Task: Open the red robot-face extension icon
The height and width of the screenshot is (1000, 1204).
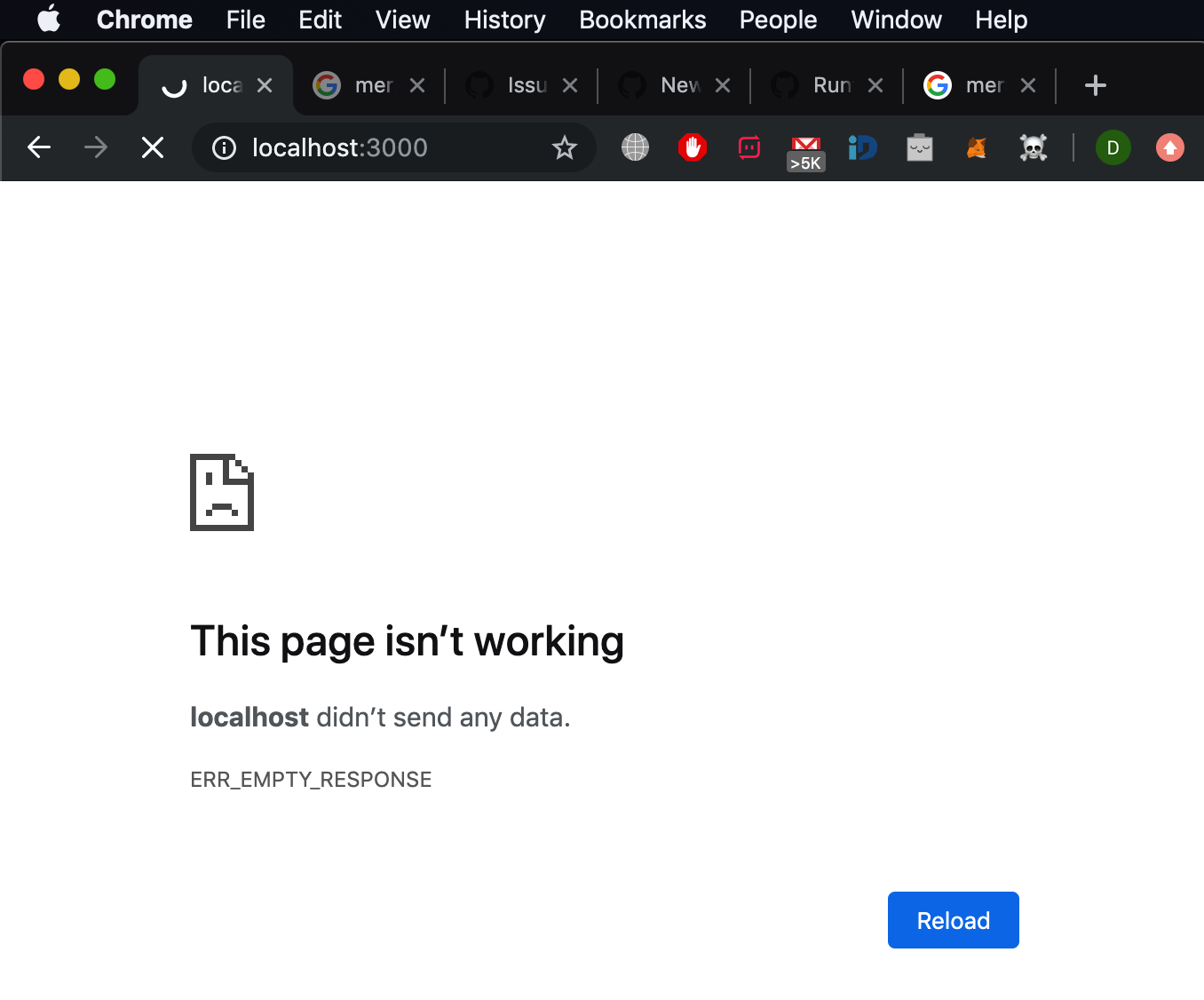Action: point(749,147)
